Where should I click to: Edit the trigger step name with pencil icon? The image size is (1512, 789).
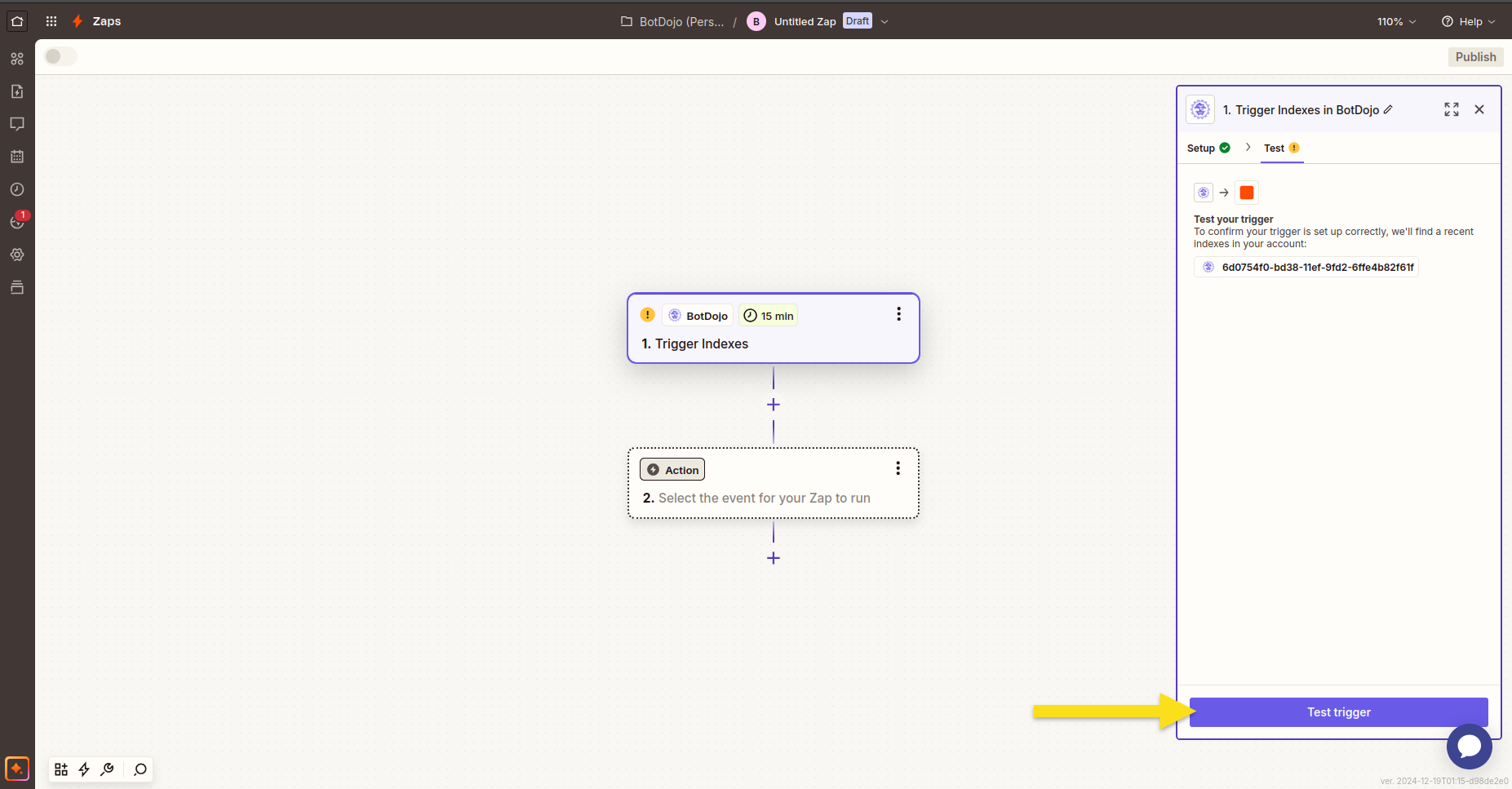point(1388,109)
